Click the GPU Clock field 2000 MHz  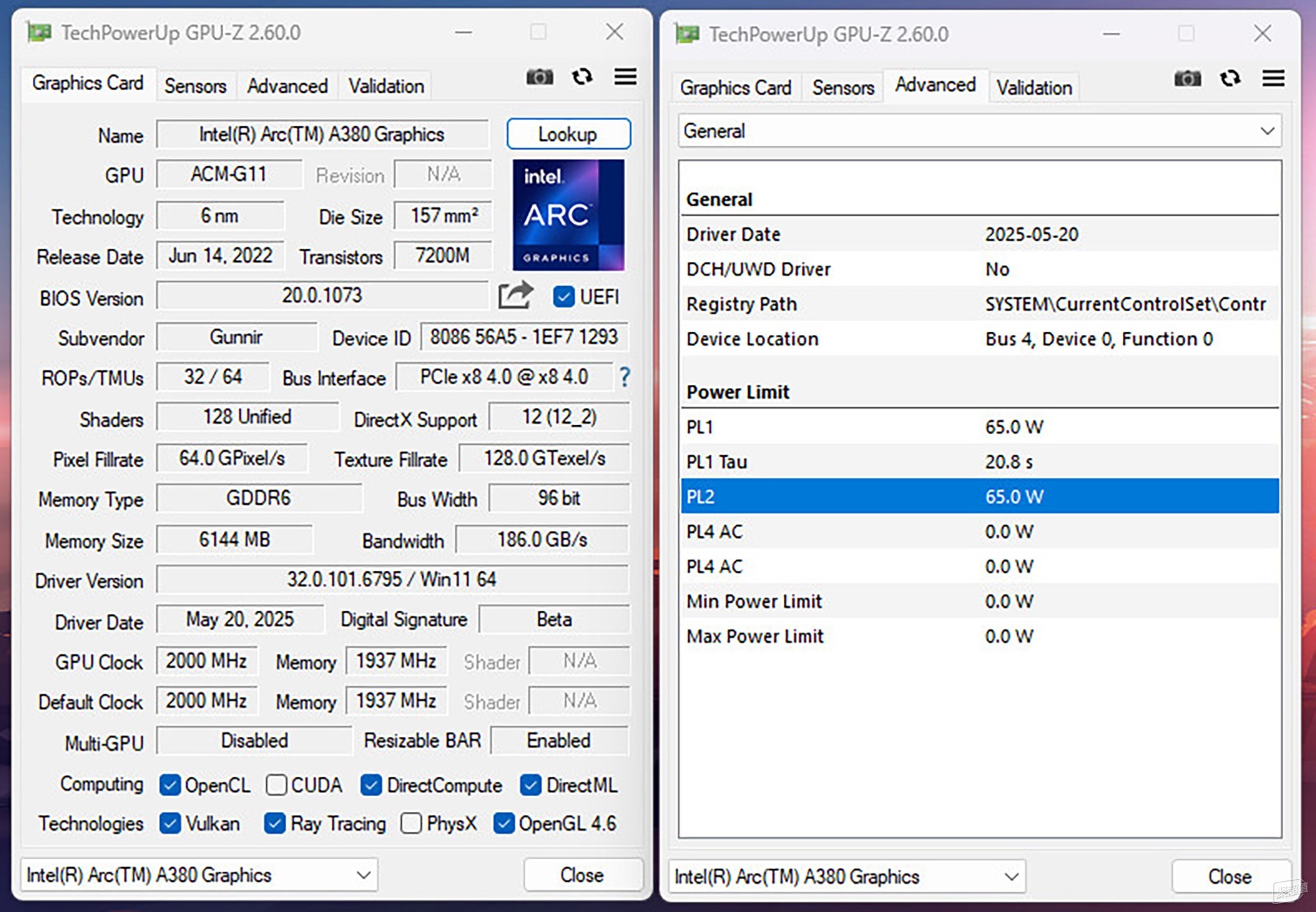coord(207,661)
